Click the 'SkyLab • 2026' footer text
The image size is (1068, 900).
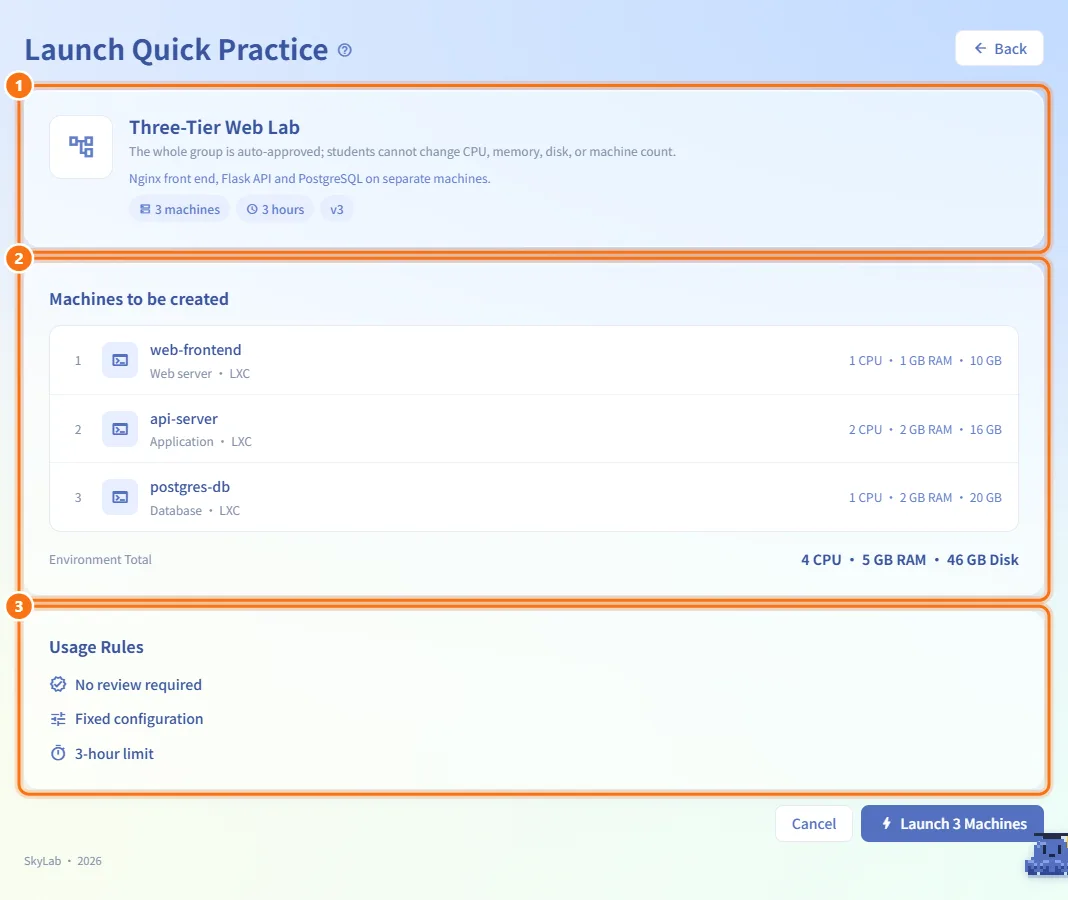[63, 860]
